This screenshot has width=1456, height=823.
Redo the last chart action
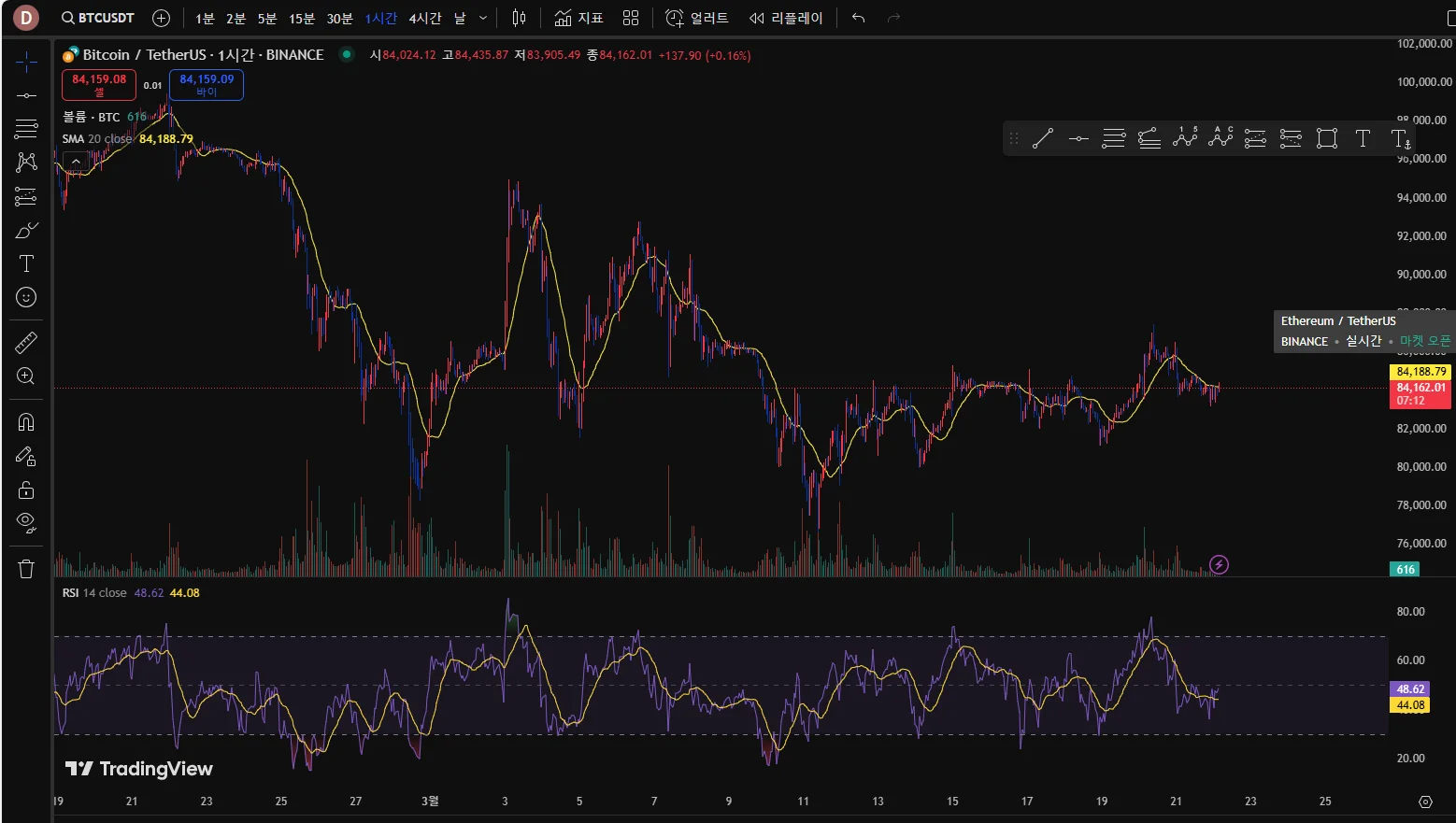point(893,18)
